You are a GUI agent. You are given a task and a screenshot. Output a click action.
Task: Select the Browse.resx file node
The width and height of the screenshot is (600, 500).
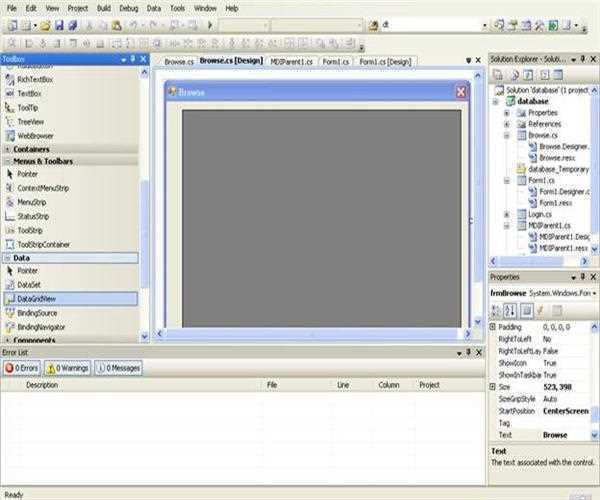tap(557, 158)
